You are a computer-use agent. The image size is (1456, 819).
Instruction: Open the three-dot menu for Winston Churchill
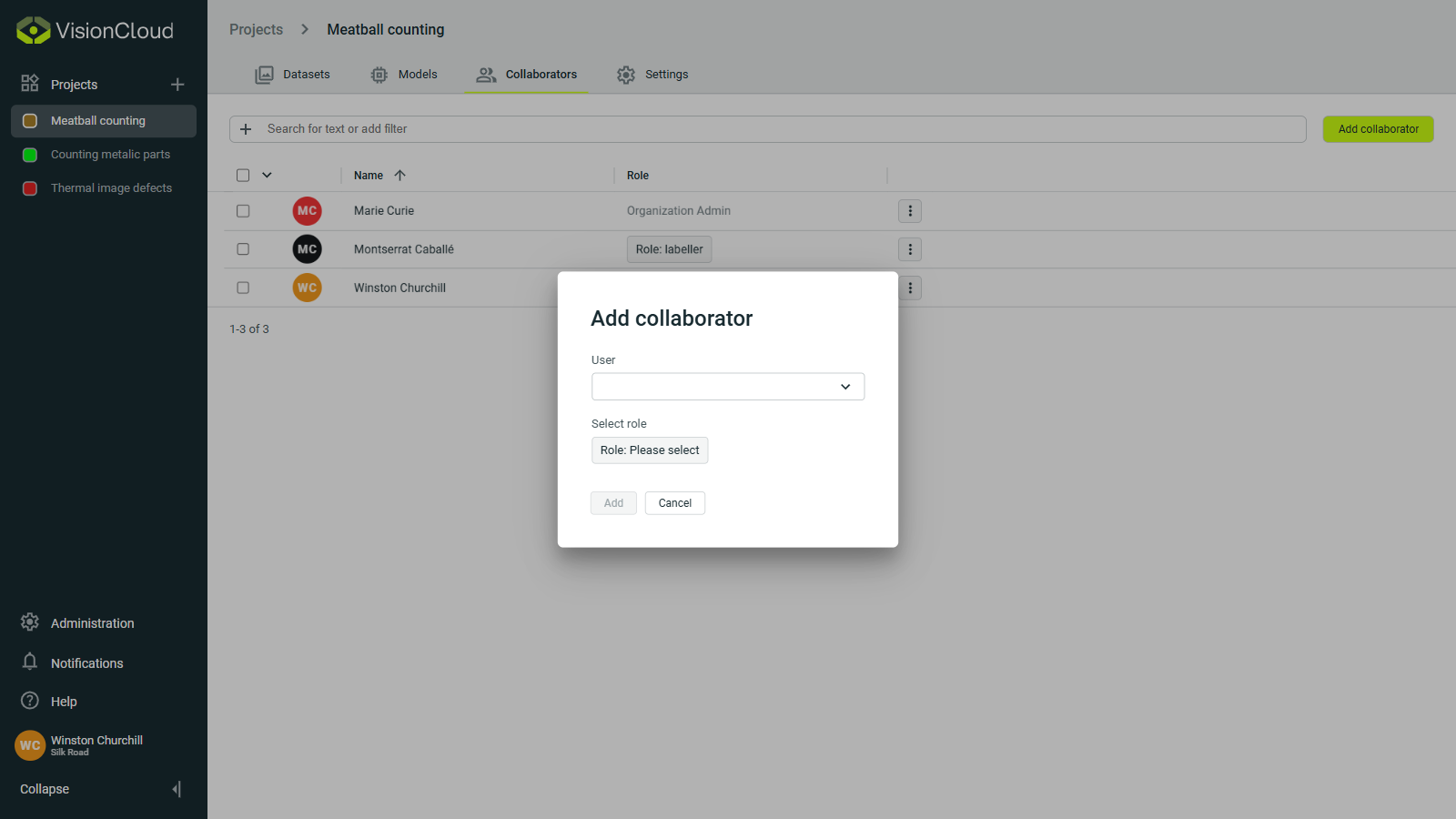point(909,288)
